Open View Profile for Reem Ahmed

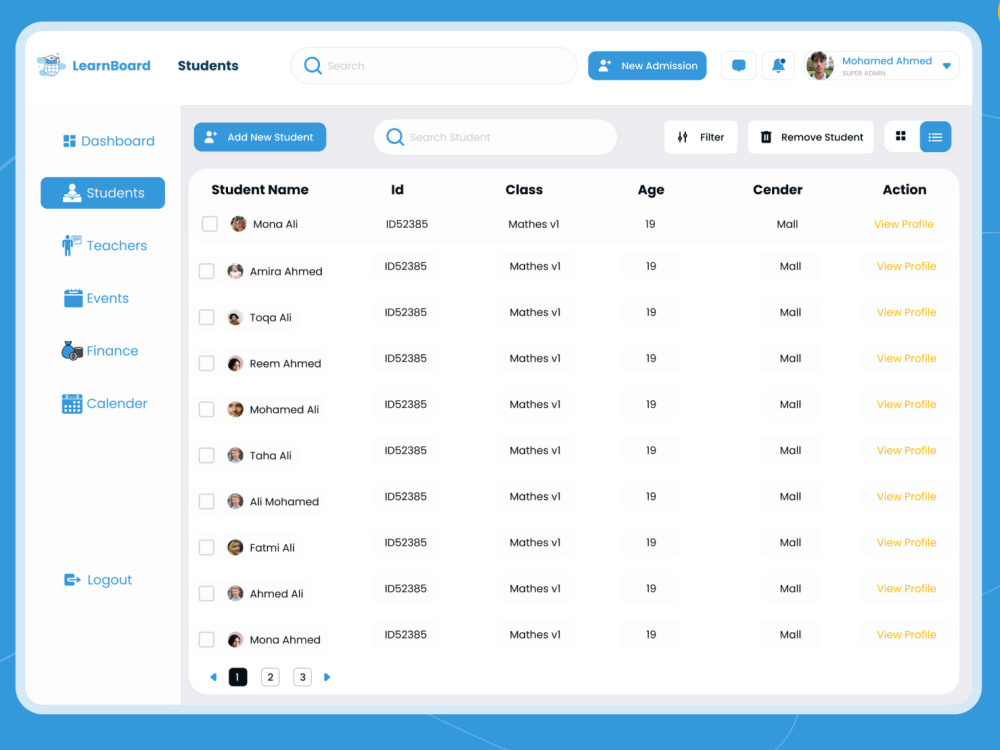(x=906, y=358)
